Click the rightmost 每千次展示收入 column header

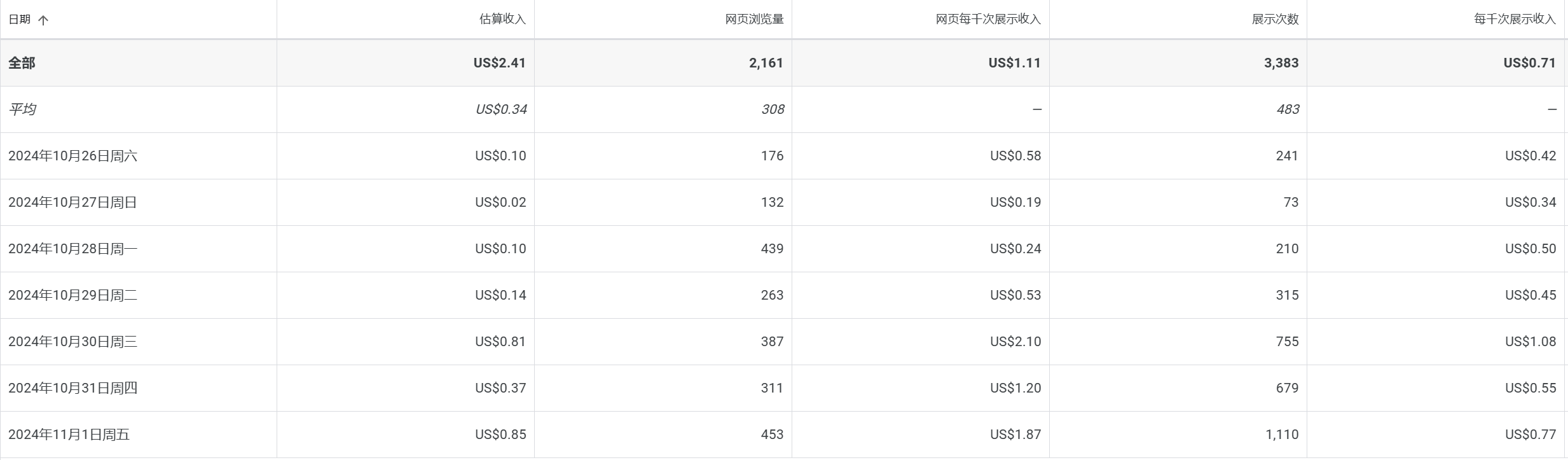point(1514,19)
